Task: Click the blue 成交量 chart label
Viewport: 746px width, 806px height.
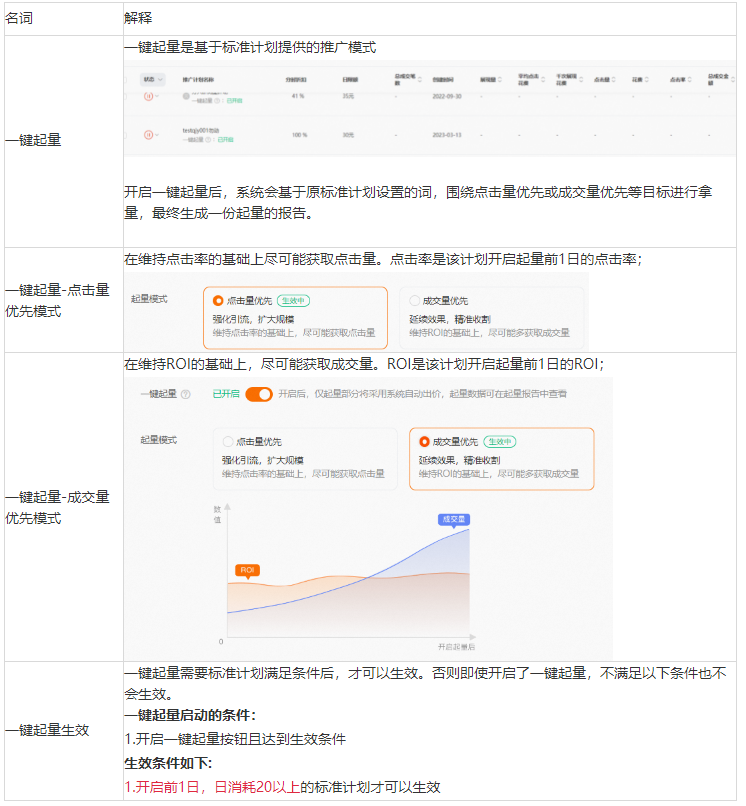Action: 453,519
